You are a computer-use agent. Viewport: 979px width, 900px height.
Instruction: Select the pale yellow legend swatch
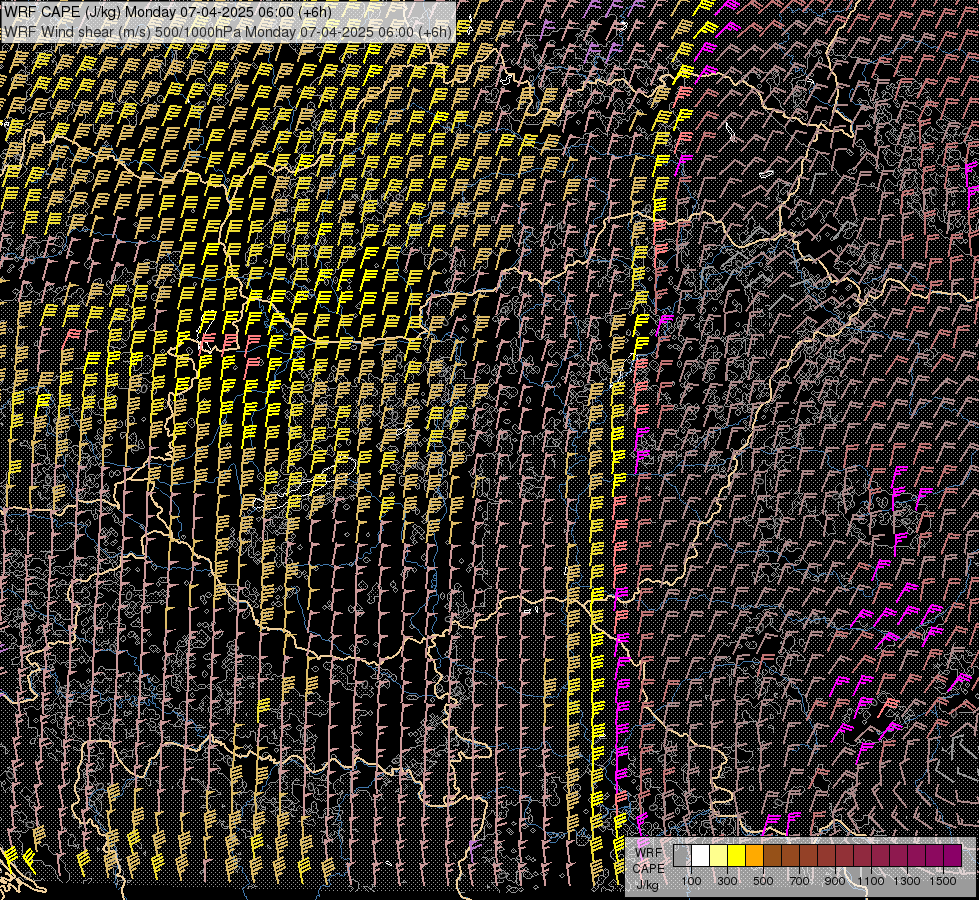click(x=719, y=856)
